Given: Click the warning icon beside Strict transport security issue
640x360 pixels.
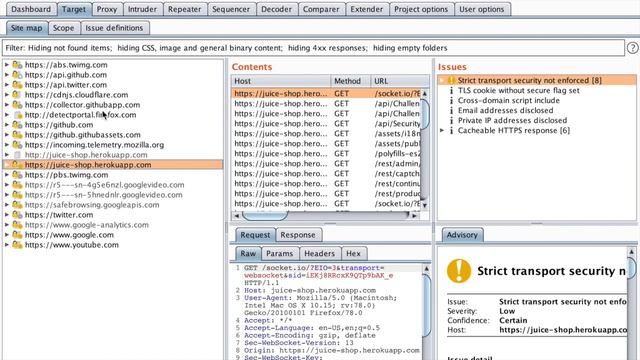Looking at the screenshot, I should [x=451, y=80].
